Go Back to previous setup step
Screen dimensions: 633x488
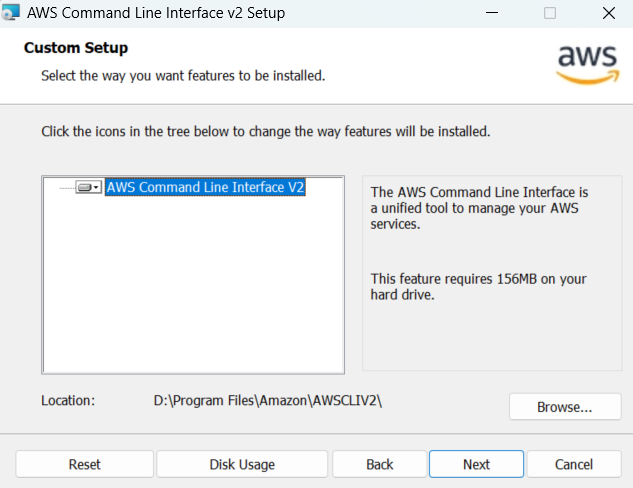coord(379,464)
